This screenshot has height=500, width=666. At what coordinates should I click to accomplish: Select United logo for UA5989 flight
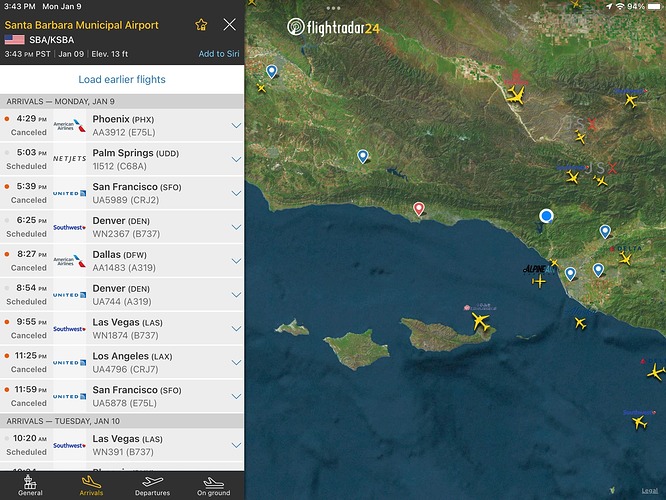[70, 193]
